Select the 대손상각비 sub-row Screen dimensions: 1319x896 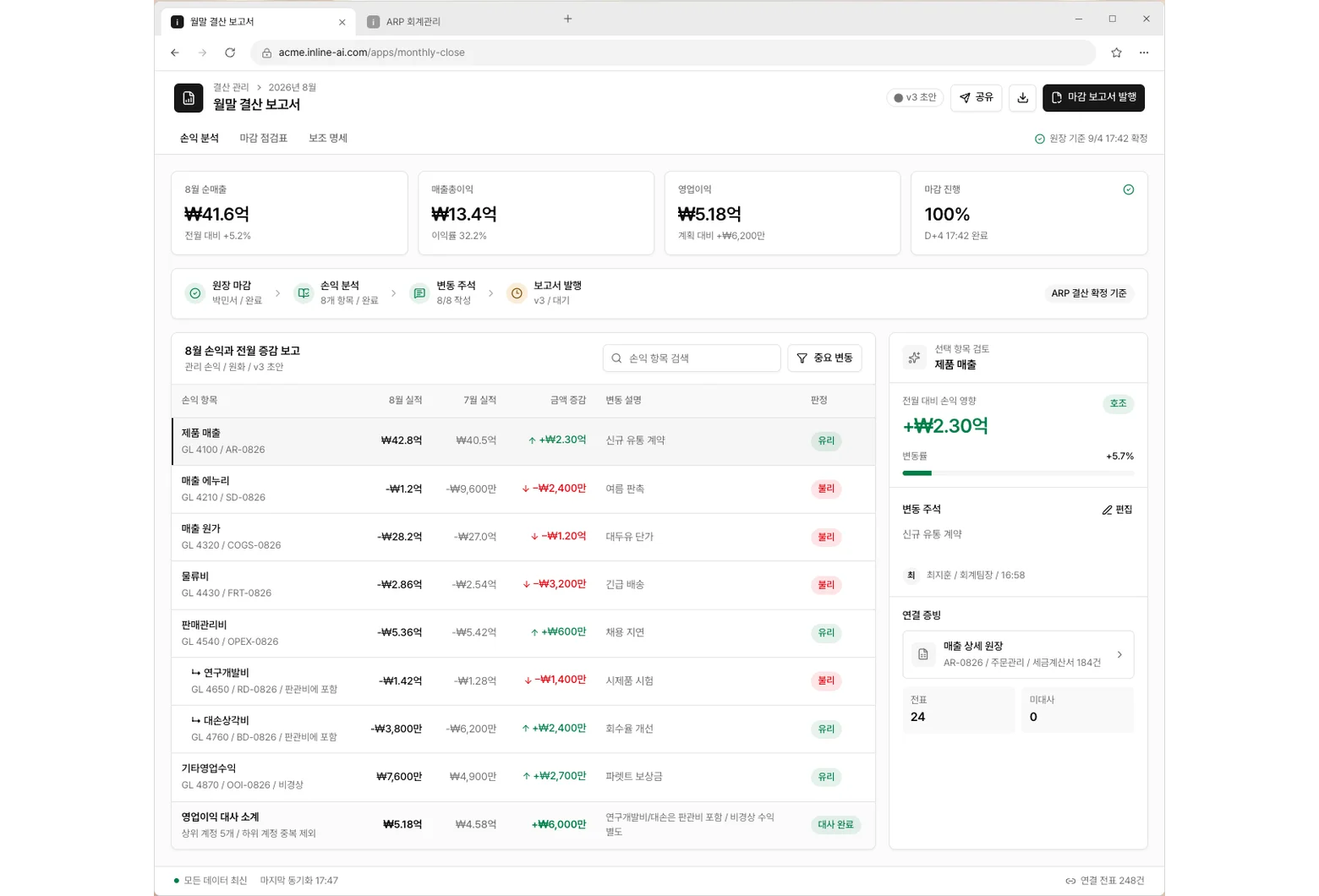click(523, 729)
